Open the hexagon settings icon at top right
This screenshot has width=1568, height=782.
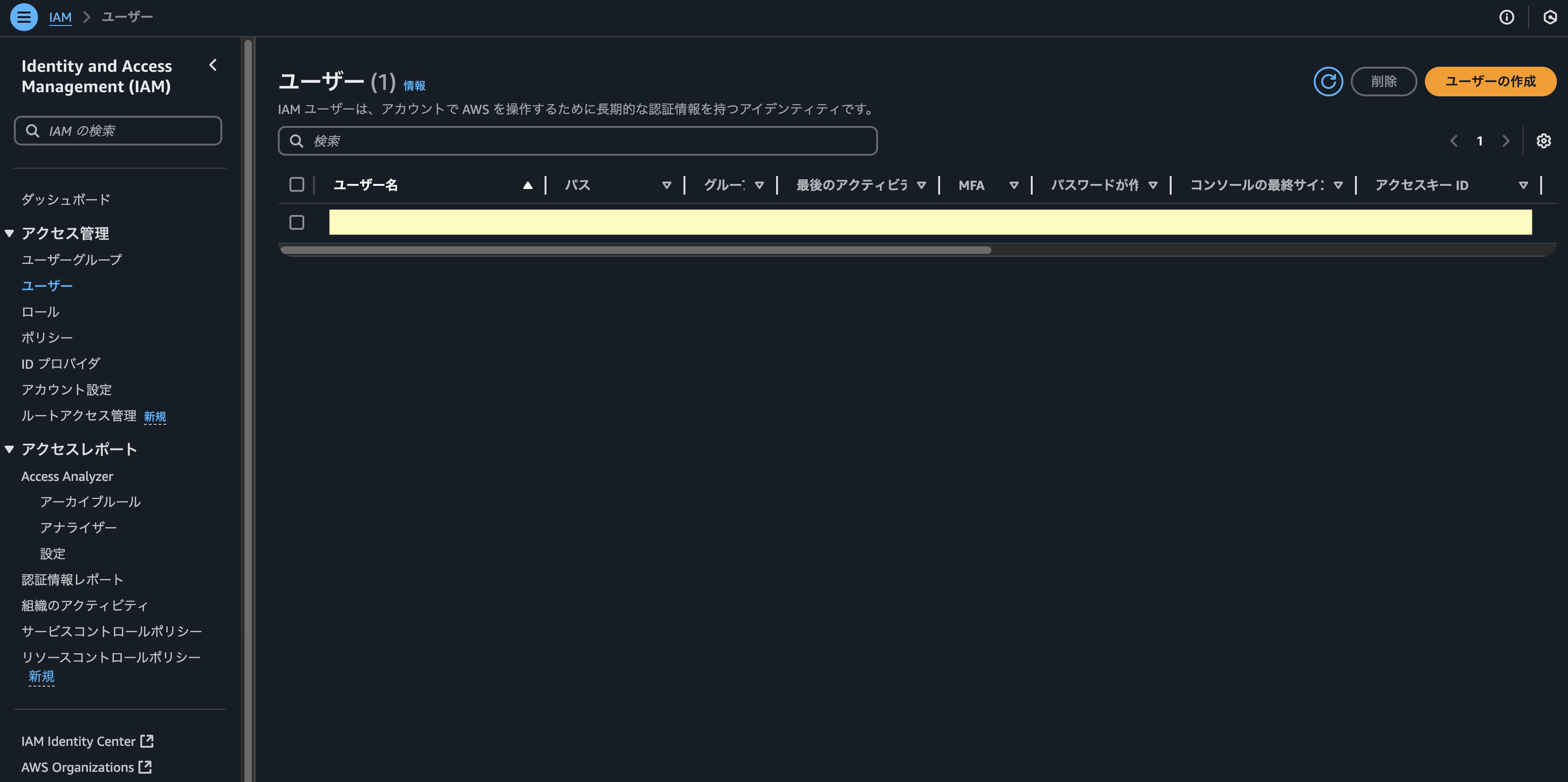click(1550, 17)
